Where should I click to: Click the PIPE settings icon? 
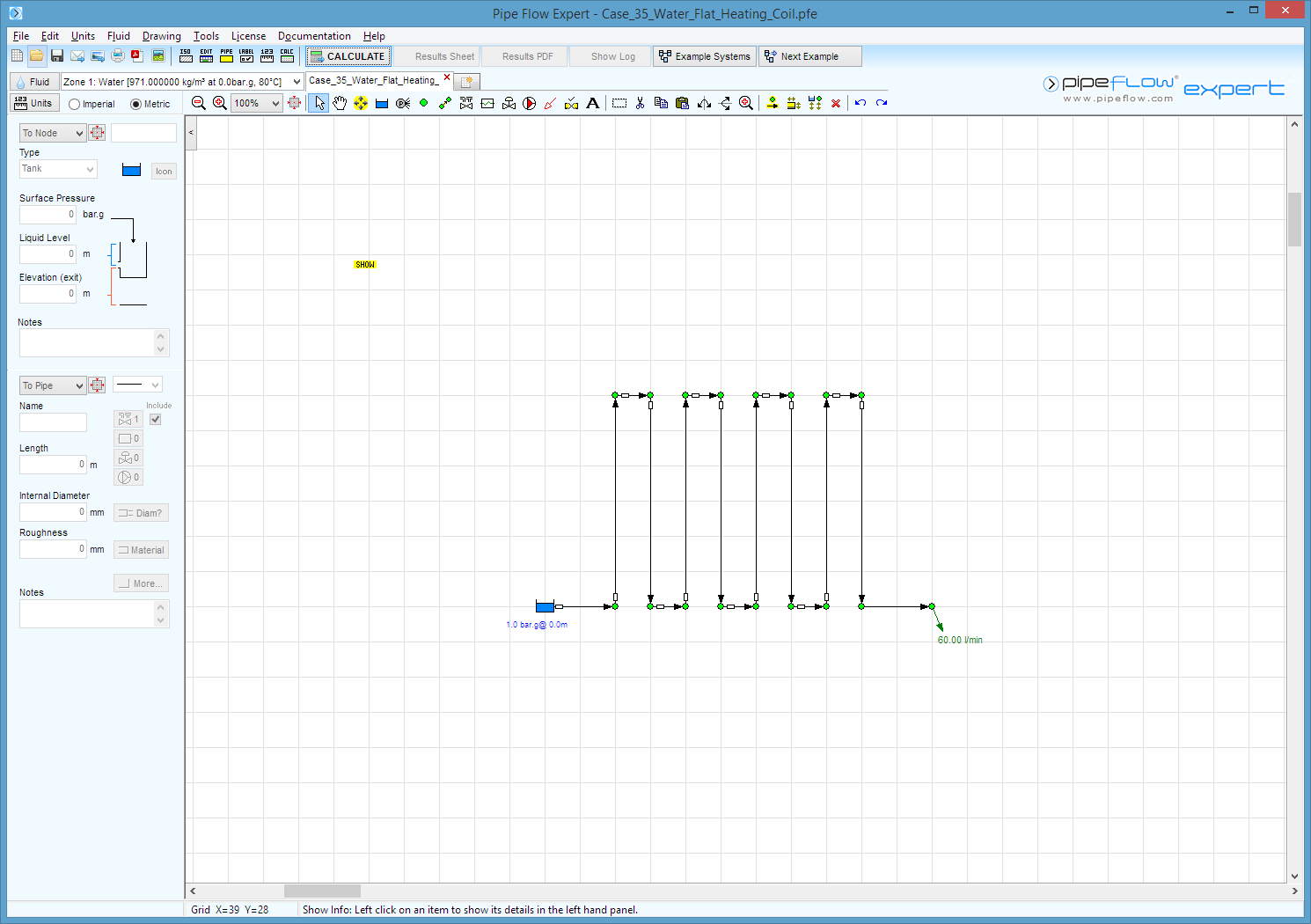[x=226, y=56]
